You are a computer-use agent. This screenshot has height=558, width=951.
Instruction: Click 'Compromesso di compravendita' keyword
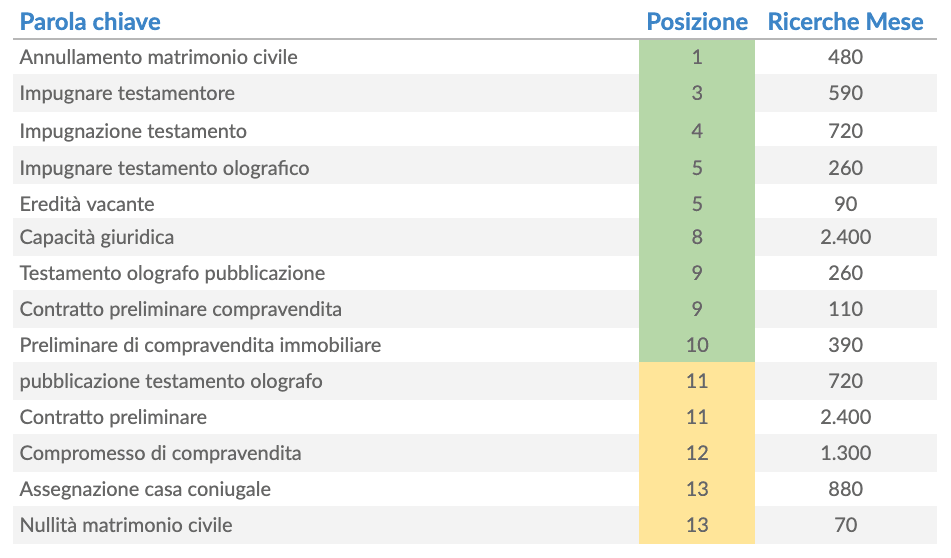click(x=160, y=453)
